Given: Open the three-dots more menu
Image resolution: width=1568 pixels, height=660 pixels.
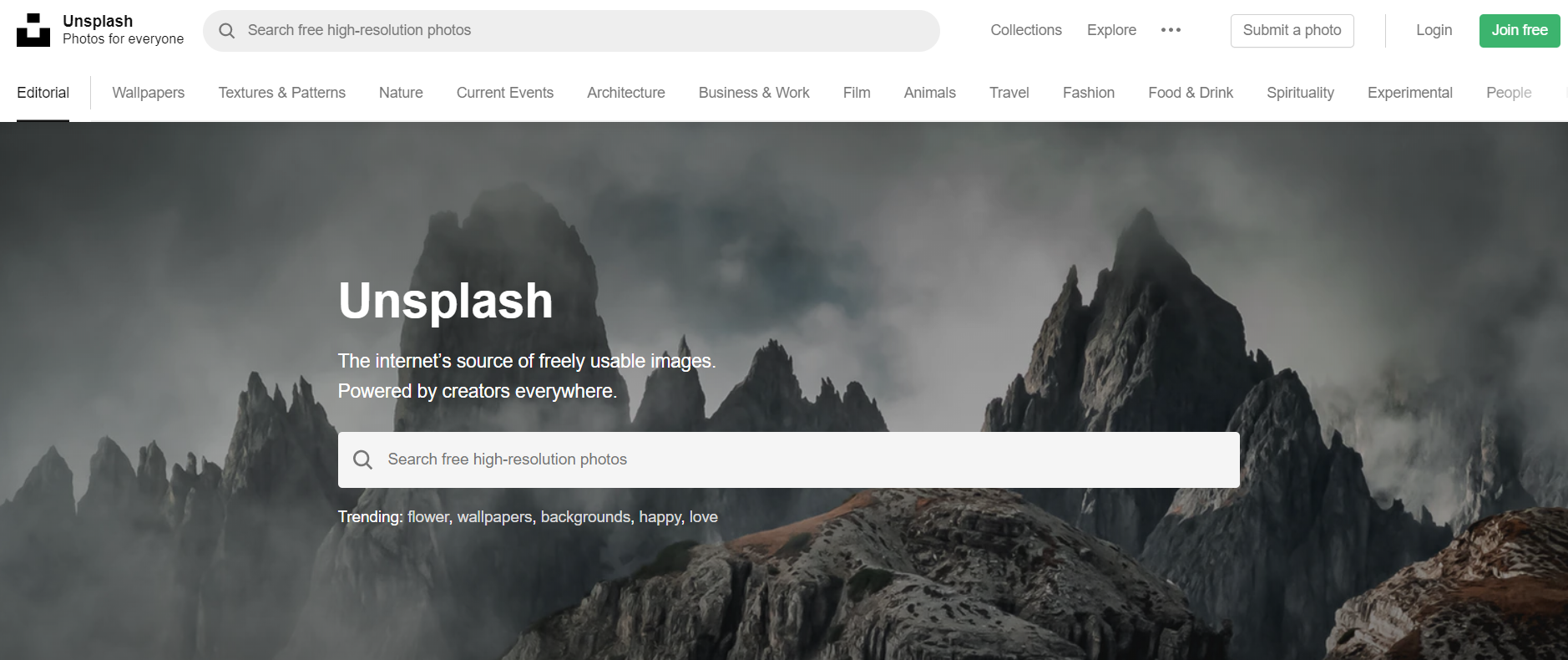Looking at the screenshot, I should (1171, 30).
